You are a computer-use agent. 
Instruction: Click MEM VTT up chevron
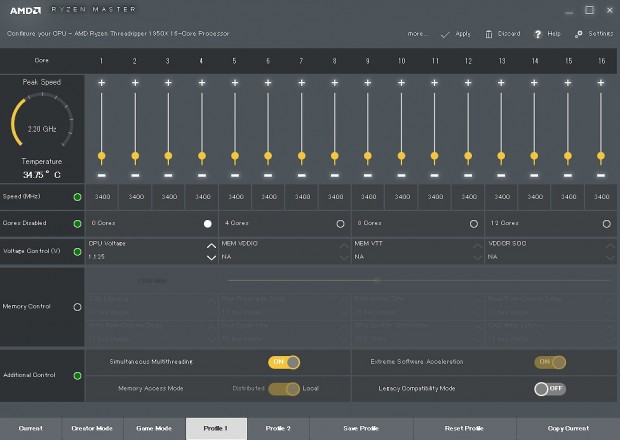pyautogui.click(x=477, y=246)
